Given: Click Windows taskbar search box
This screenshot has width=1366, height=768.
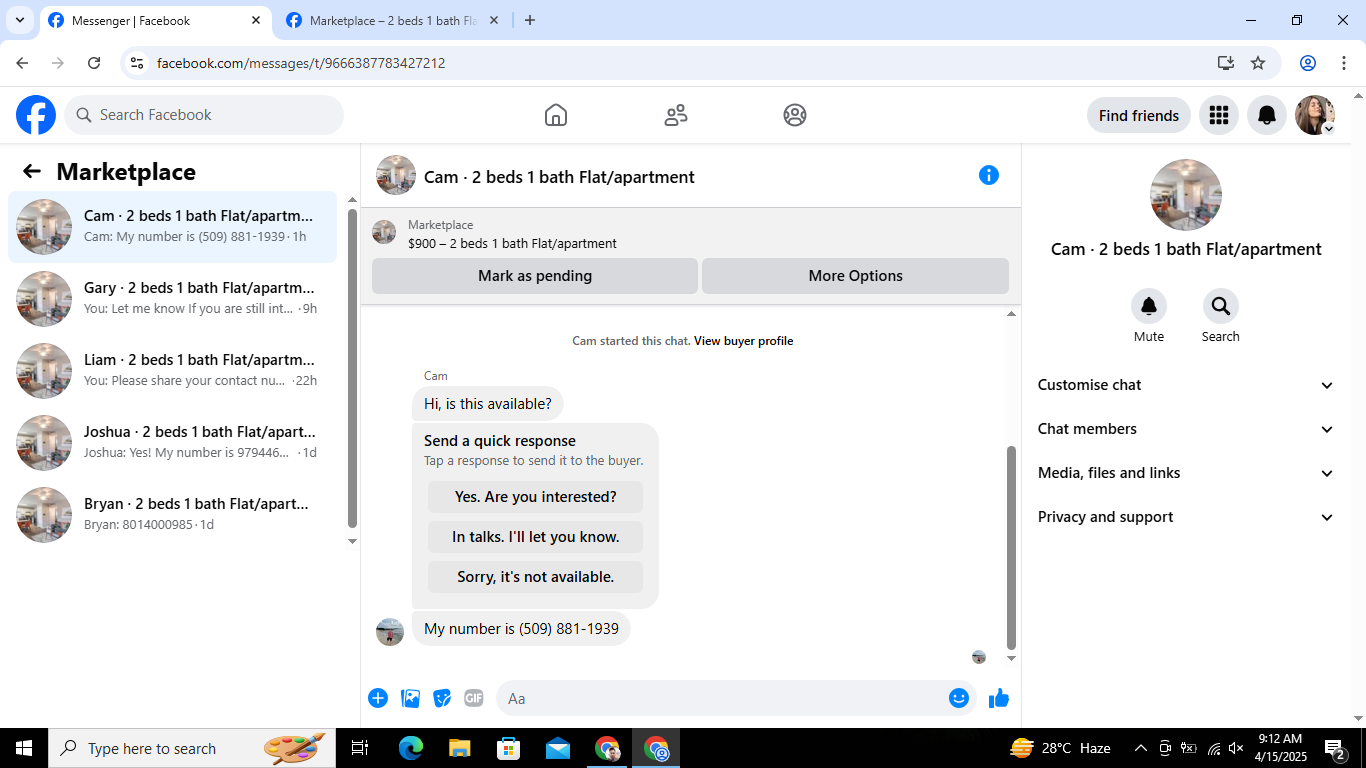Looking at the screenshot, I should pos(192,748).
